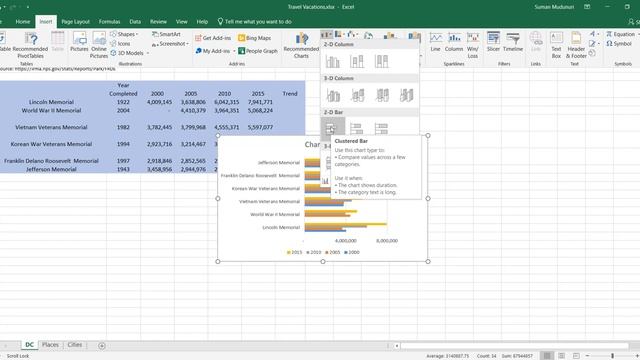This screenshot has height=360, width=640.
Task: Insert Header & Footer
Action: pyautogui.click(x=576, y=45)
